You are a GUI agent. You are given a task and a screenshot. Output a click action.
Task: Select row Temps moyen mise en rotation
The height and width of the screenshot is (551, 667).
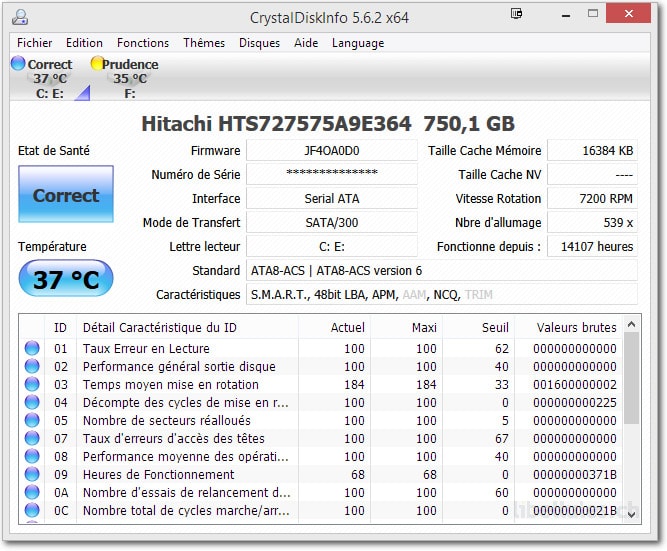[321, 384]
